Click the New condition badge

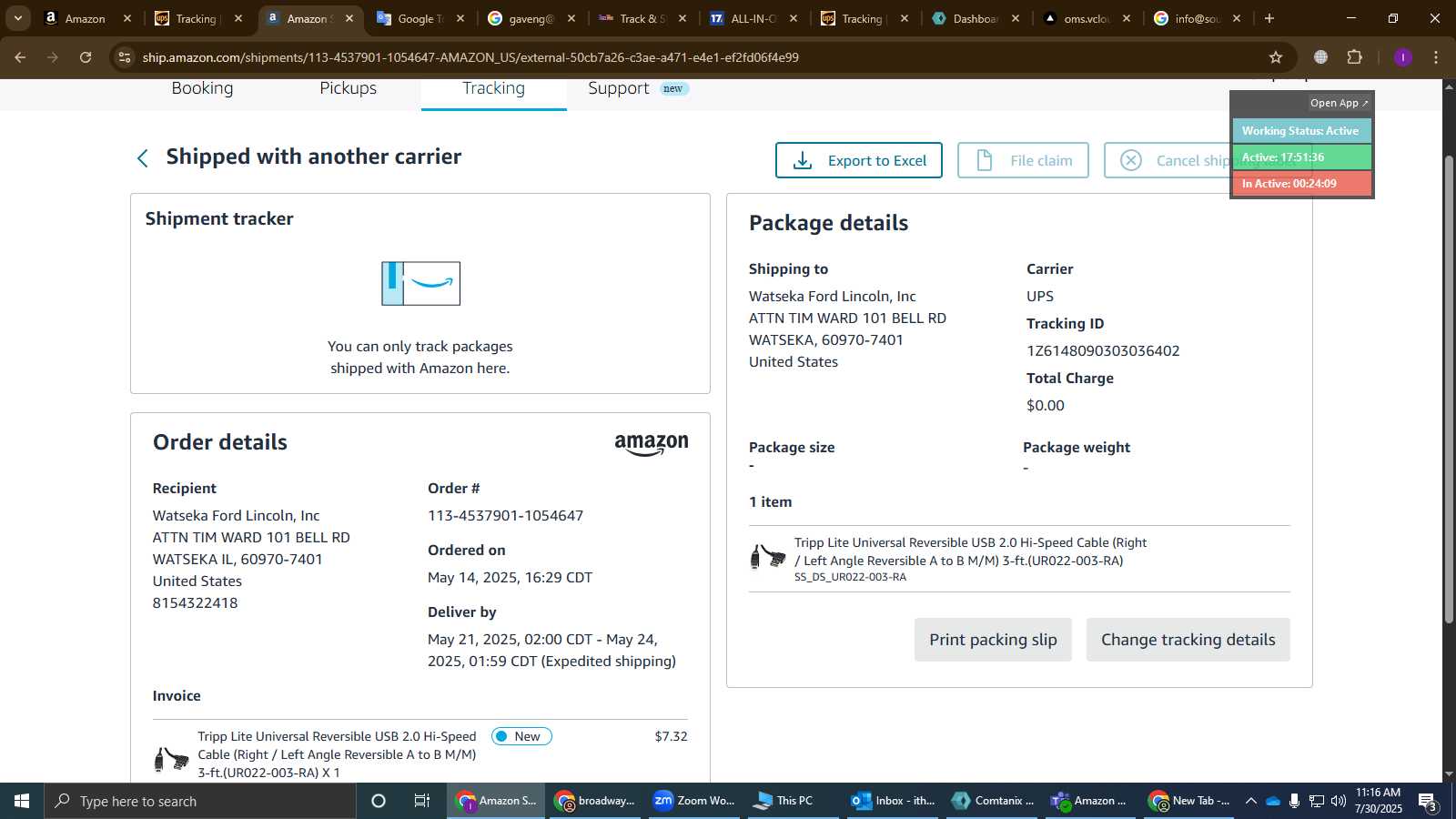click(x=521, y=736)
